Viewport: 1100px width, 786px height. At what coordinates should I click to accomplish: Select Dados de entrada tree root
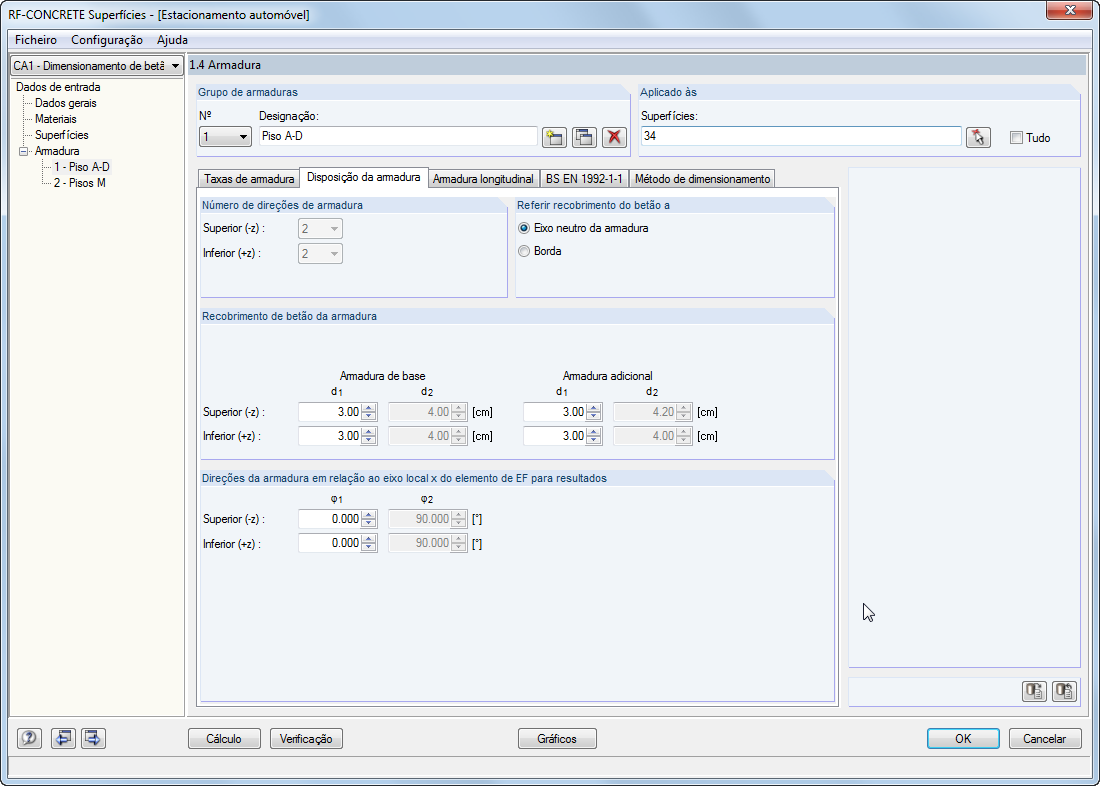[58, 87]
